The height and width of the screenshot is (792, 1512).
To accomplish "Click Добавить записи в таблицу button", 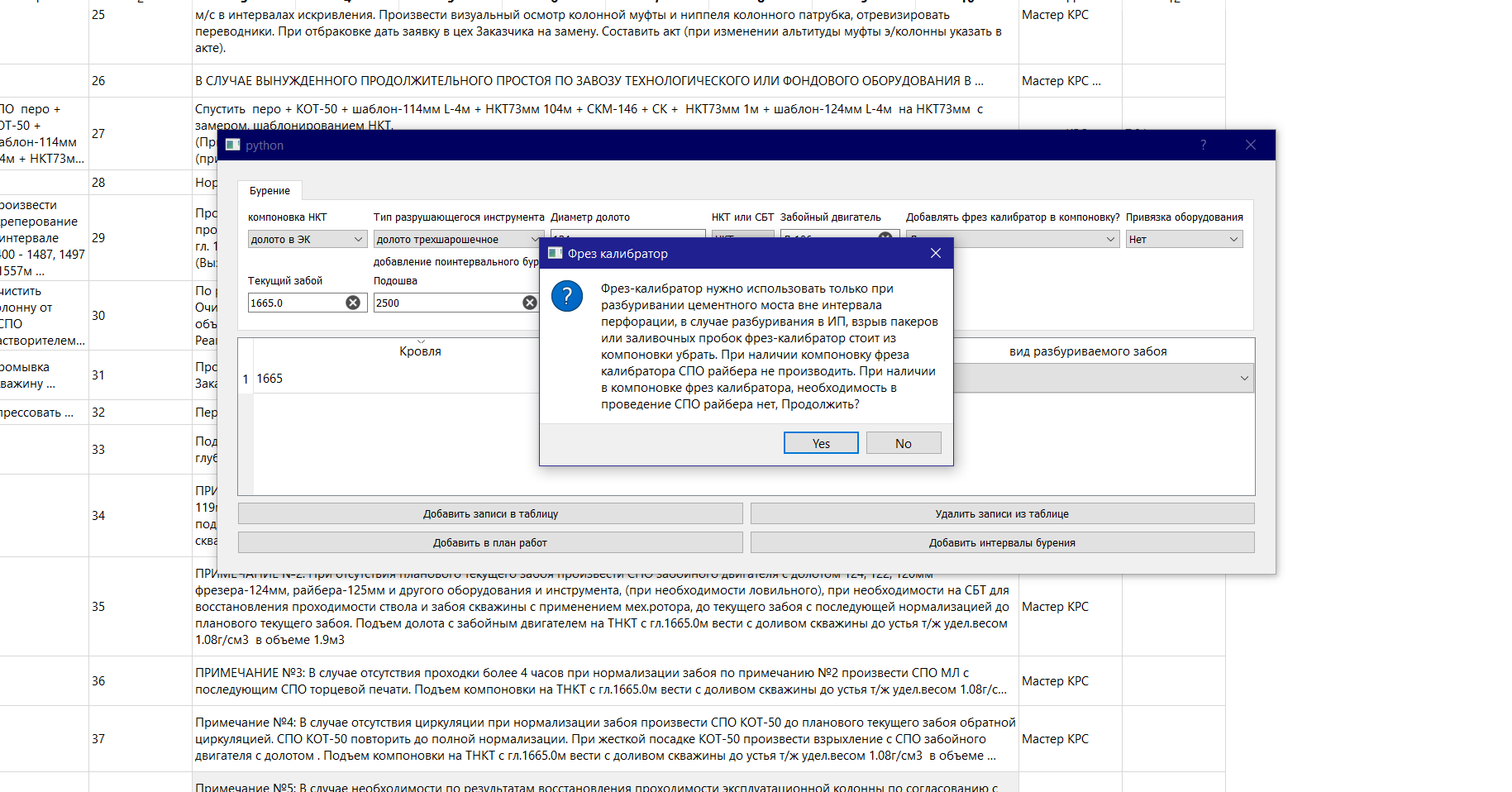I will tap(490, 513).
